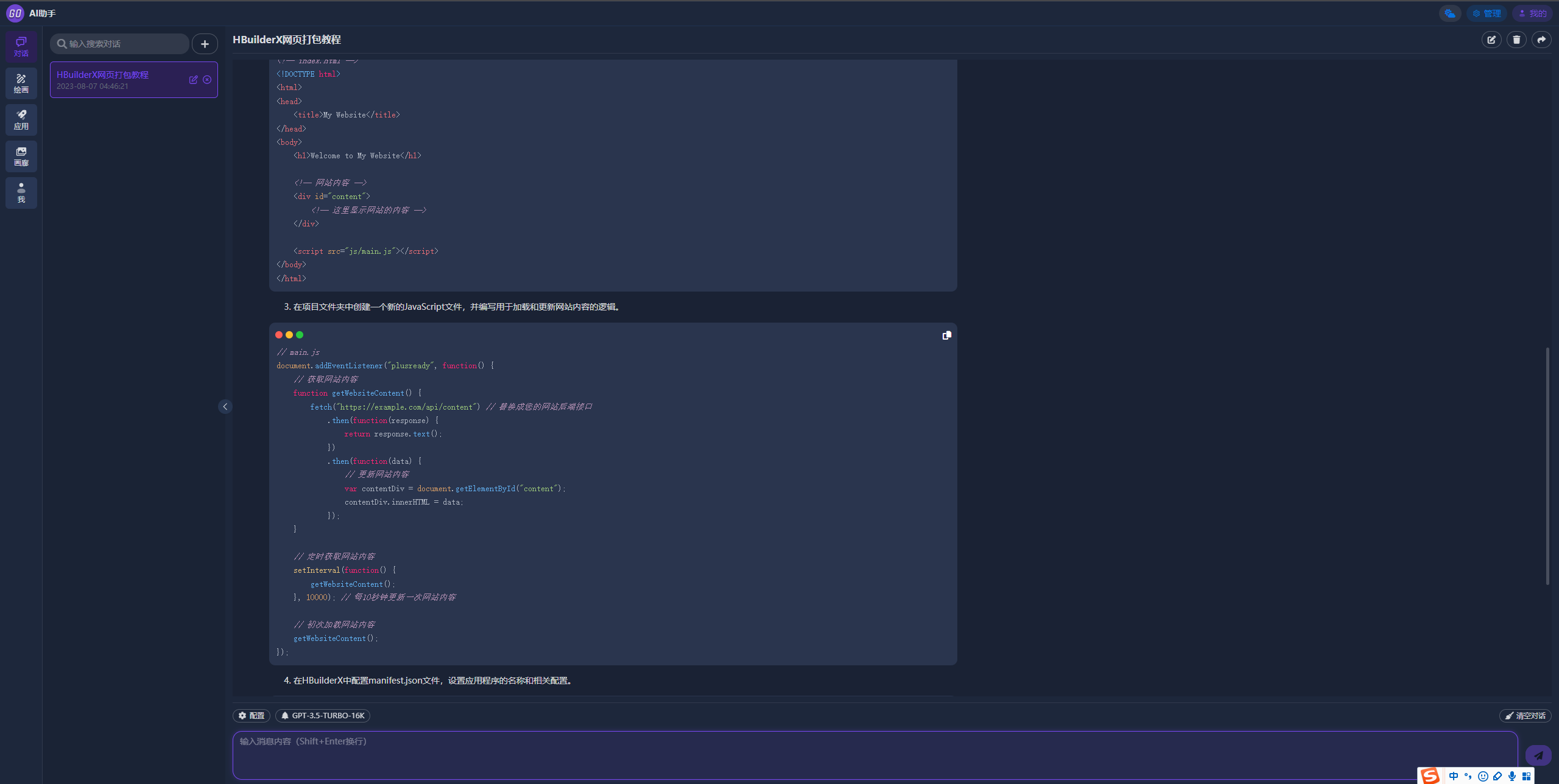This screenshot has height=784, width=1559.
Task: Click the conversation timestamp 2023-08-07 04:46:21
Action: coord(93,86)
